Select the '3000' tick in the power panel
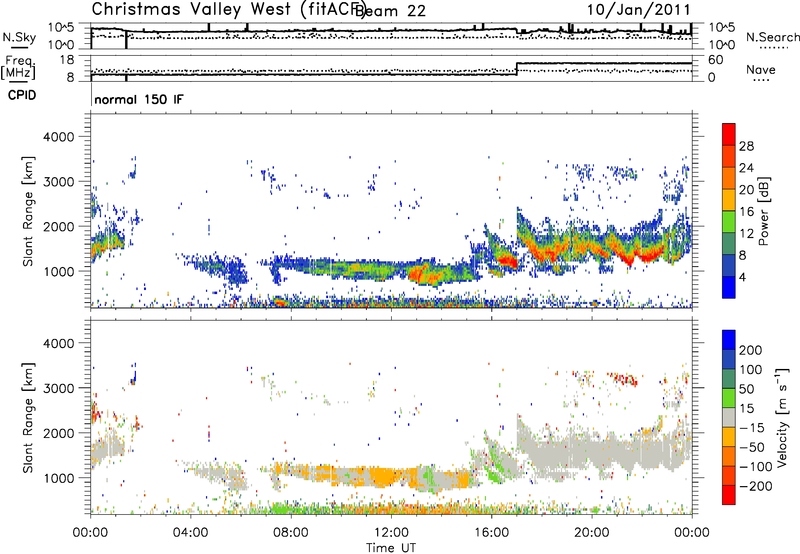Image resolution: width=800 pixels, height=554 pixels. (x=59, y=182)
